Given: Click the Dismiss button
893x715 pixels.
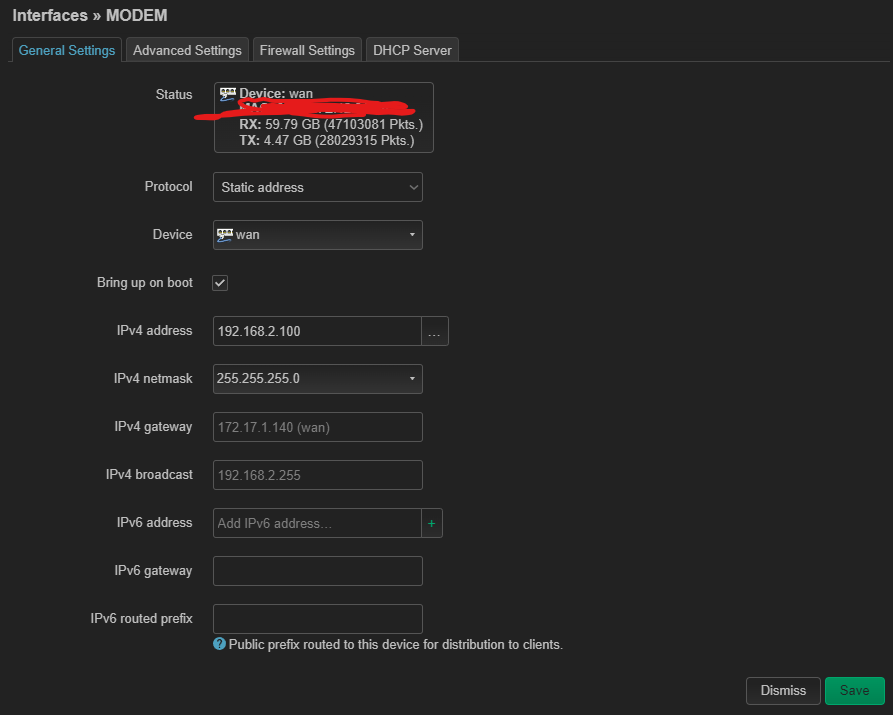Looking at the screenshot, I should tap(783, 691).
